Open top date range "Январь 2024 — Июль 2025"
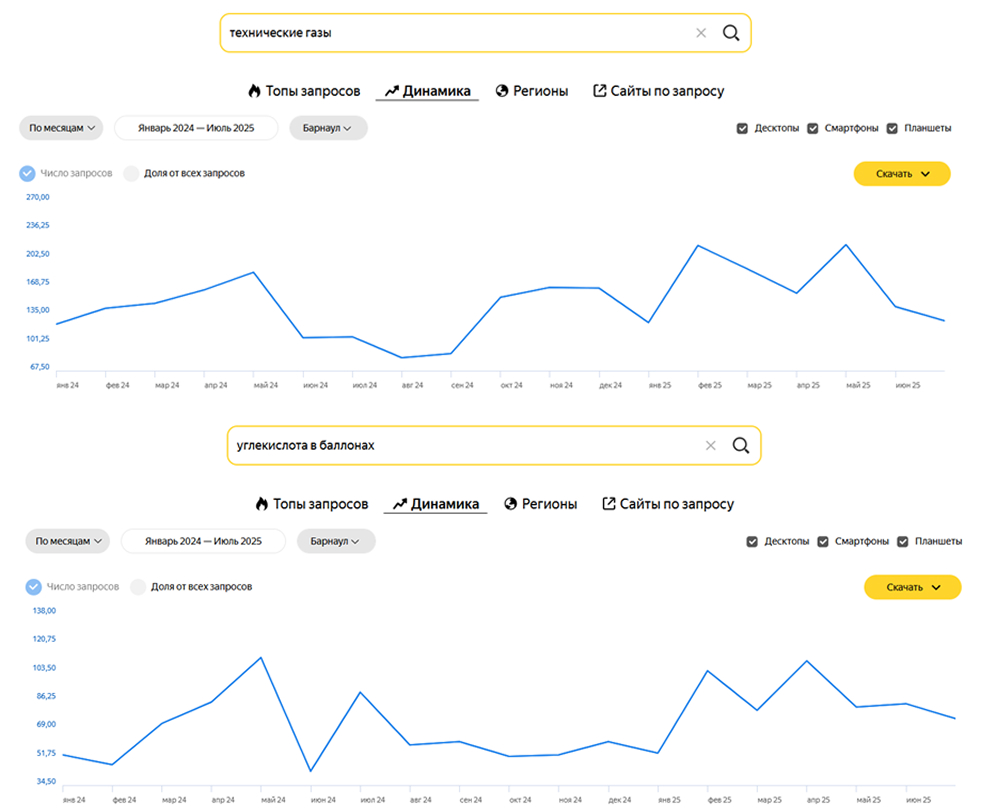Screen dimensions: 981x812 tap(196, 128)
